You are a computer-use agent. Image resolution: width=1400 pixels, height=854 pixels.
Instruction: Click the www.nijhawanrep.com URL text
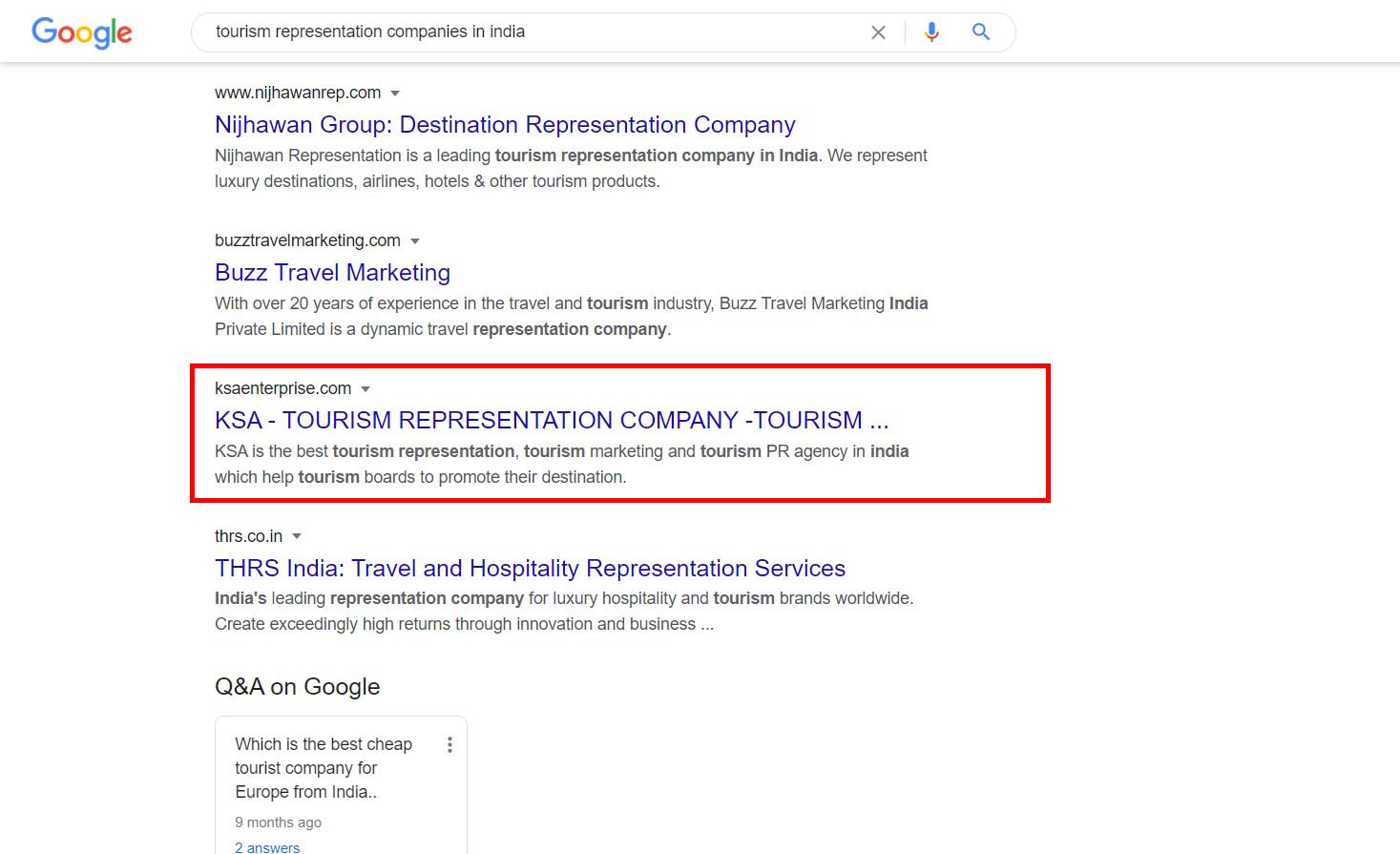coord(297,94)
